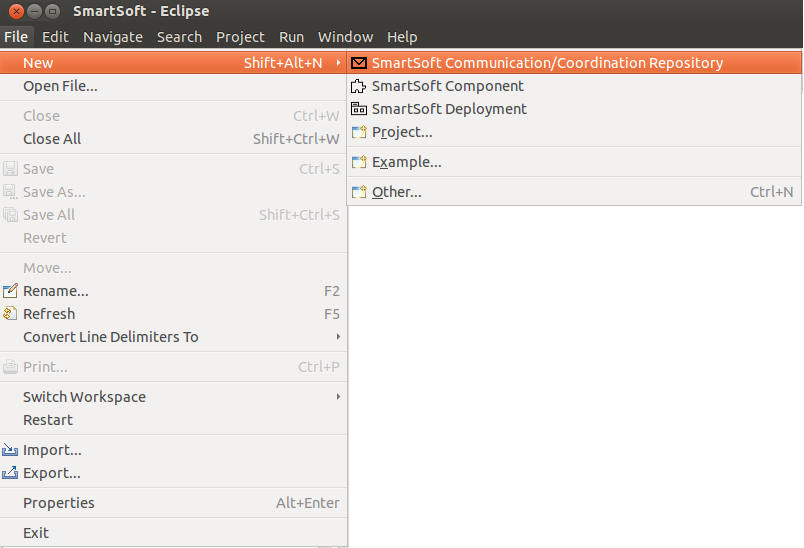
Task: Select Import... from the File menu
Action: click(173, 450)
